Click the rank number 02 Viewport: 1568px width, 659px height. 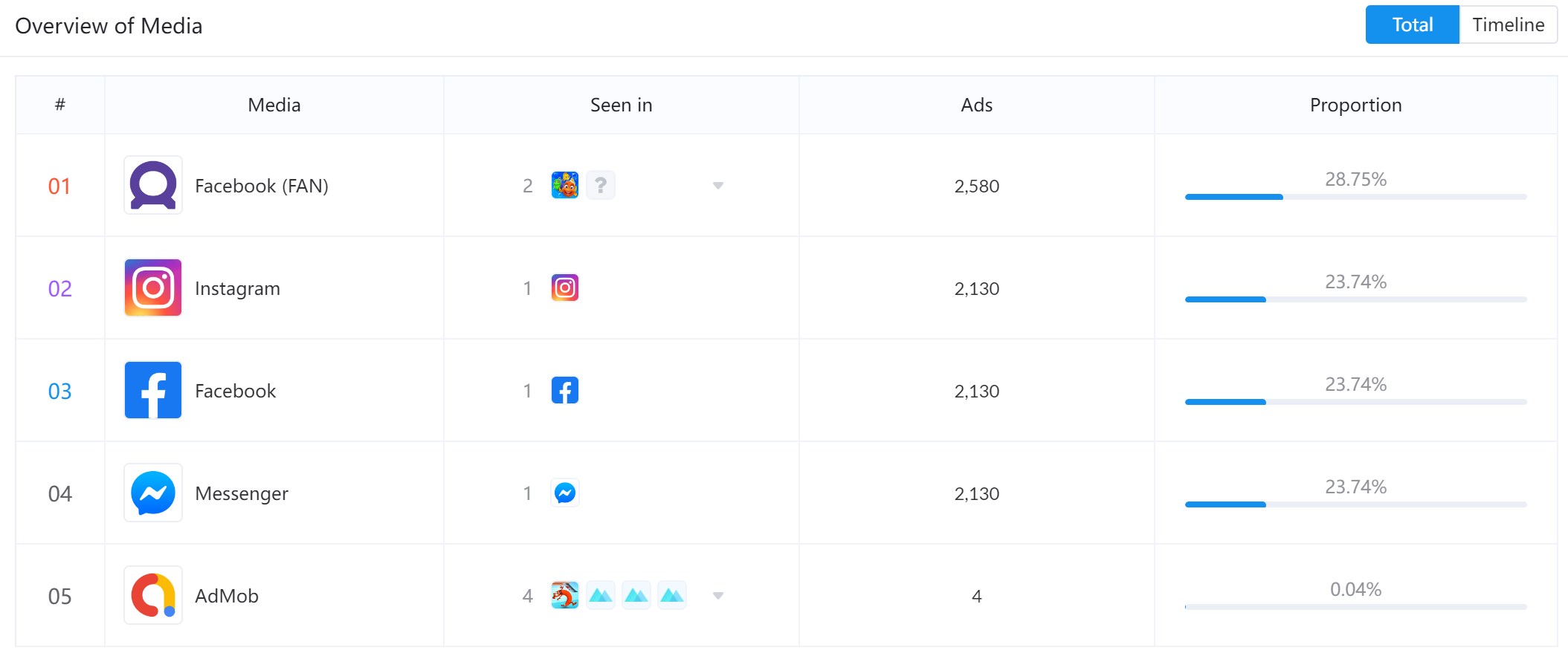coord(59,288)
